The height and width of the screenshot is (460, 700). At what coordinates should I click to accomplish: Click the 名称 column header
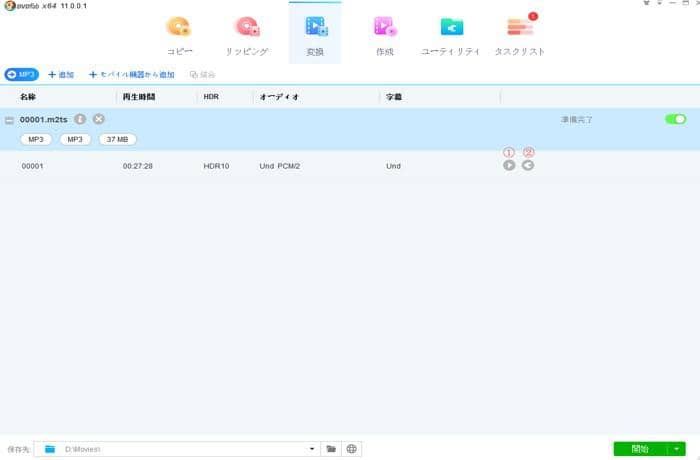click(x=28, y=97)
